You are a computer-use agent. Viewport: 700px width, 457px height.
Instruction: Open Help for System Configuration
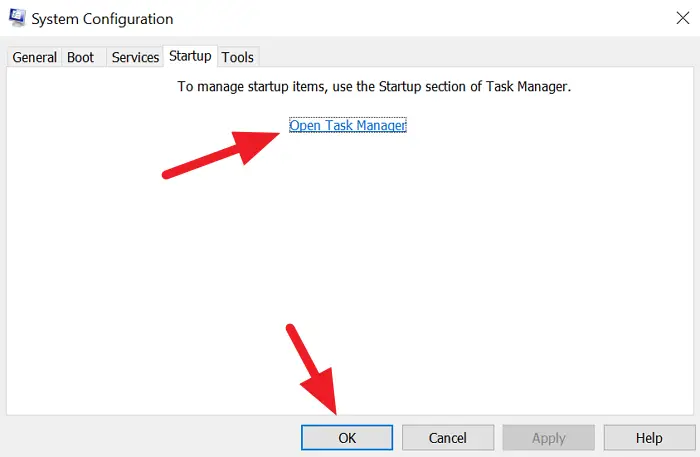coord(649,438)
